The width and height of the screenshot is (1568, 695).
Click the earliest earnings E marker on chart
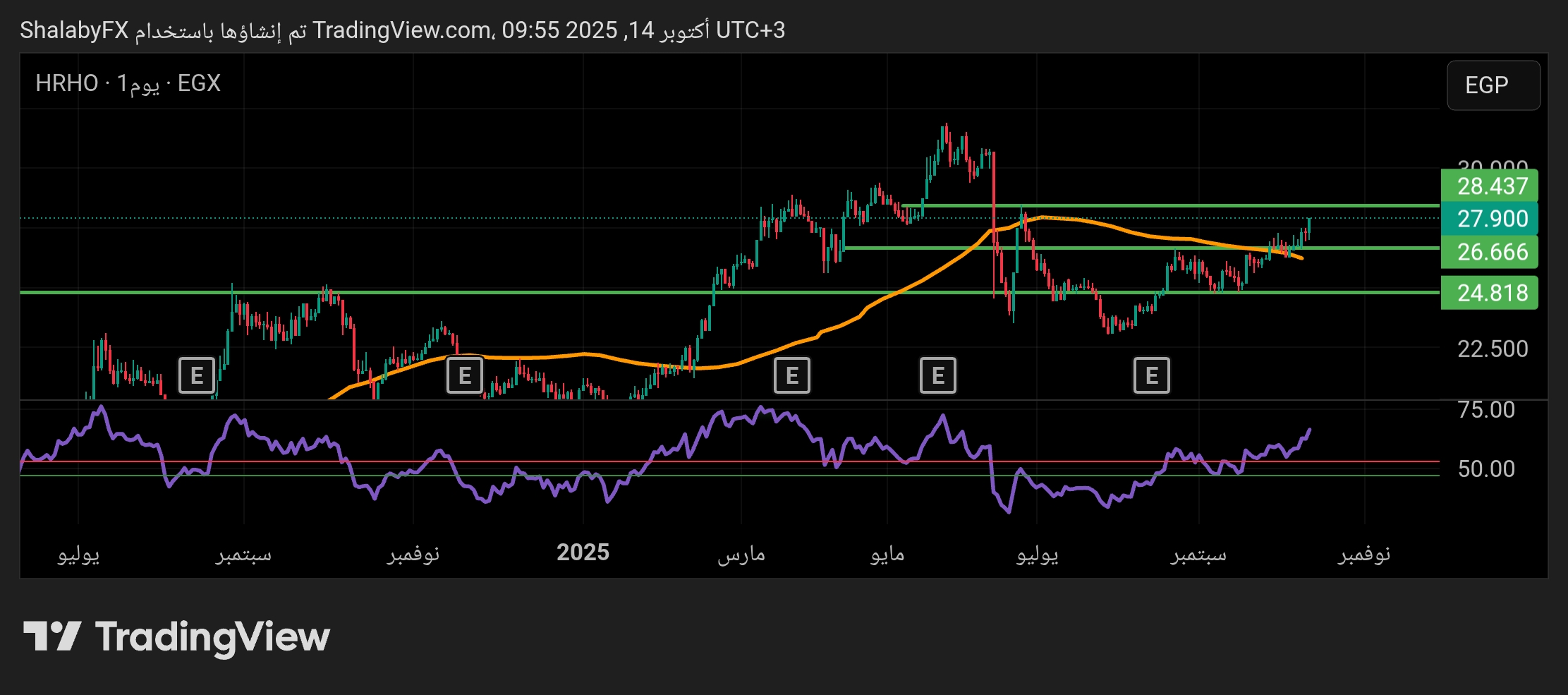pos(196,375)
